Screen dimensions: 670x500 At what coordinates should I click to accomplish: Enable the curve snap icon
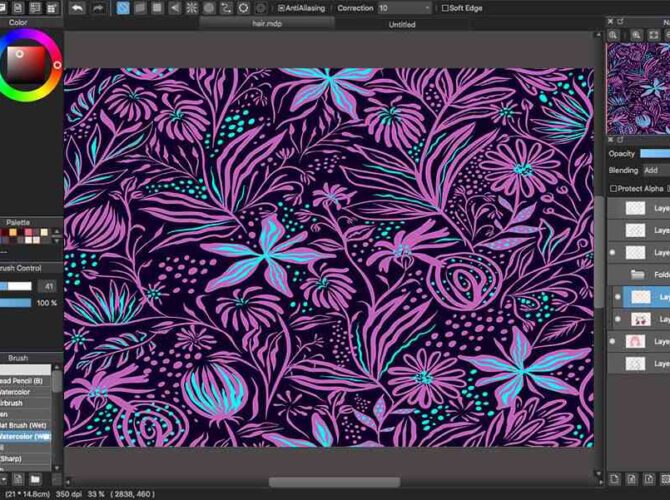point(226,8)
